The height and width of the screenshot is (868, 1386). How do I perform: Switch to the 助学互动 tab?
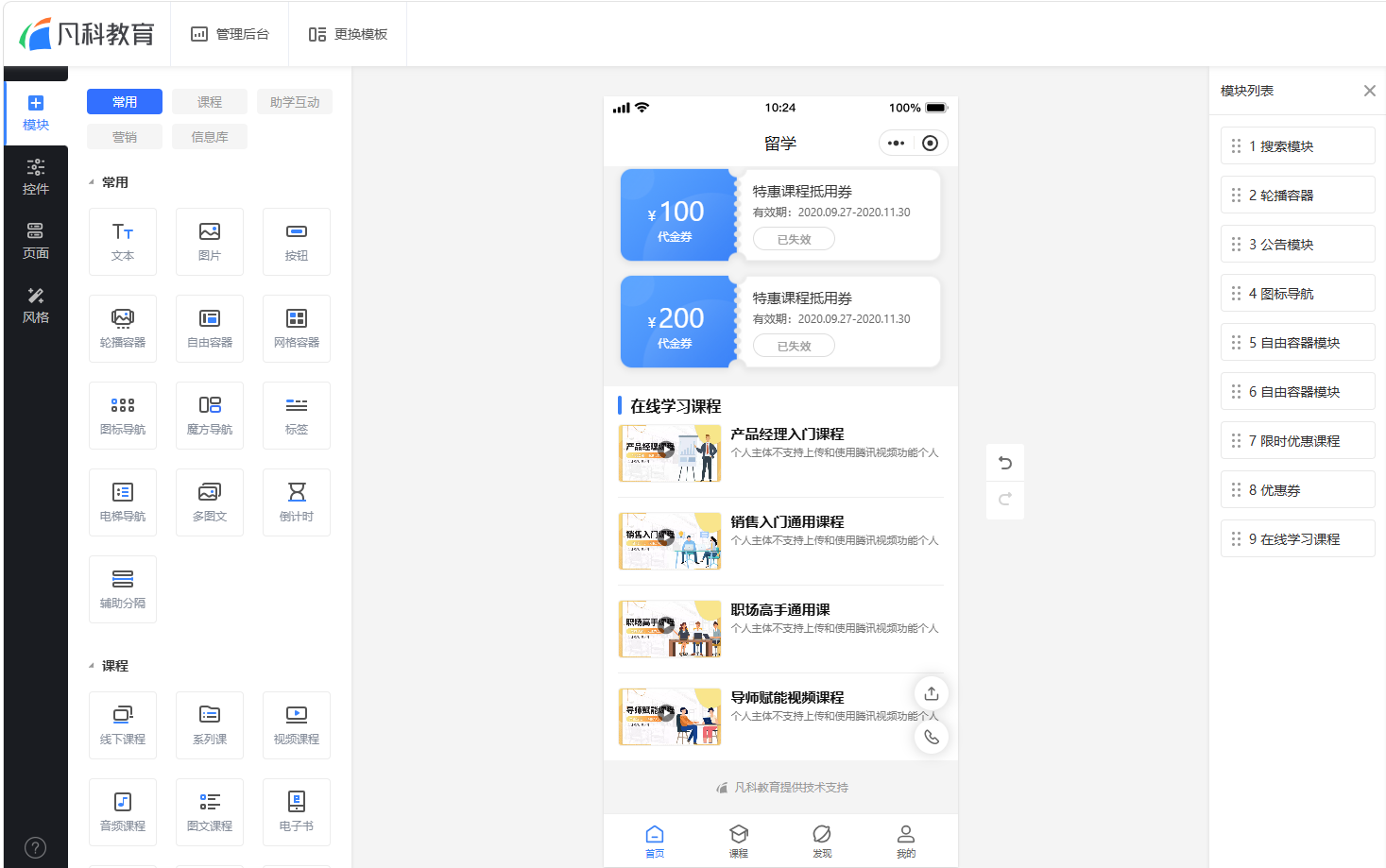pos(295,102)
